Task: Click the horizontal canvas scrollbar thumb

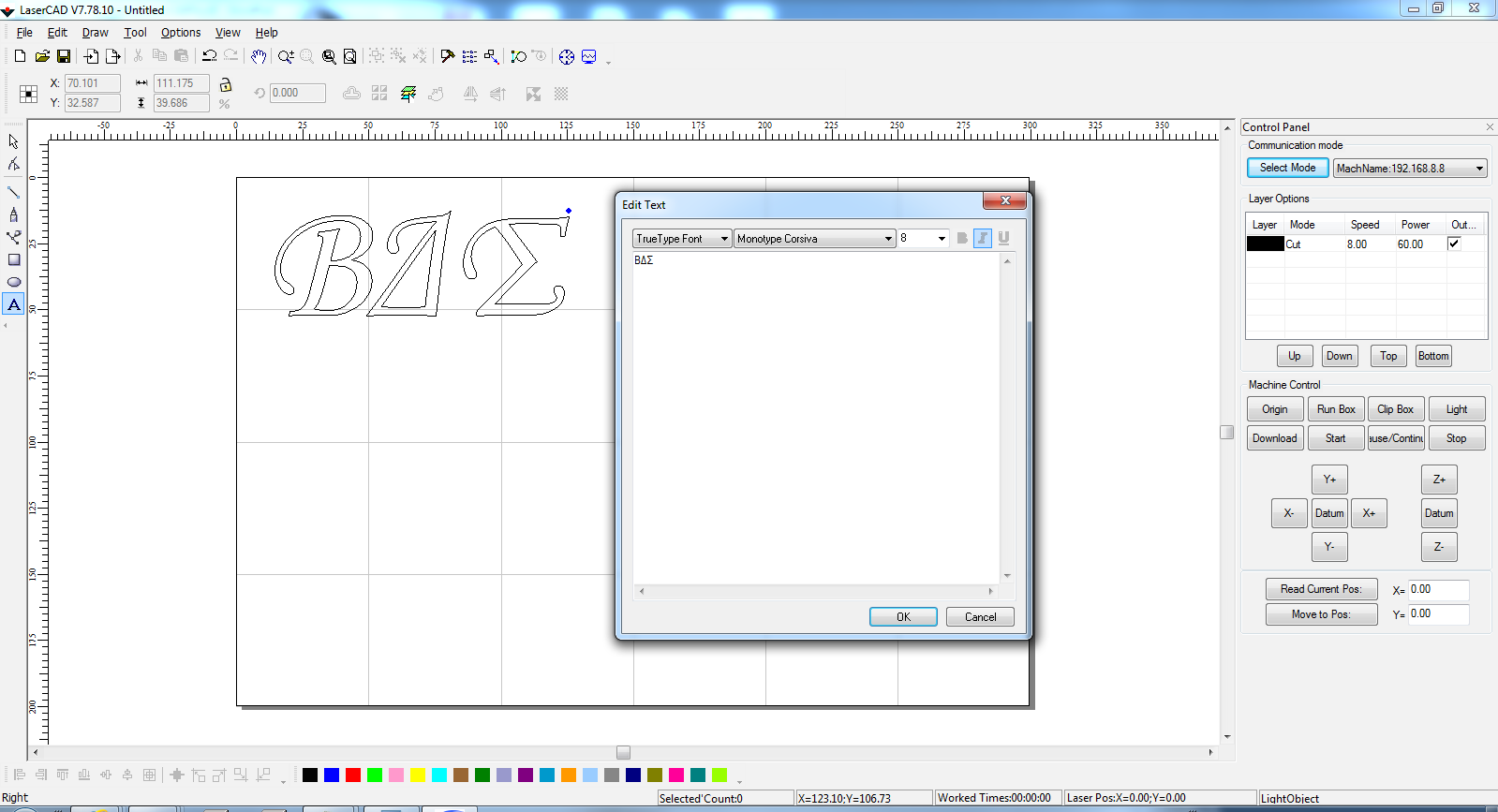Action: (x=623, y=752)
